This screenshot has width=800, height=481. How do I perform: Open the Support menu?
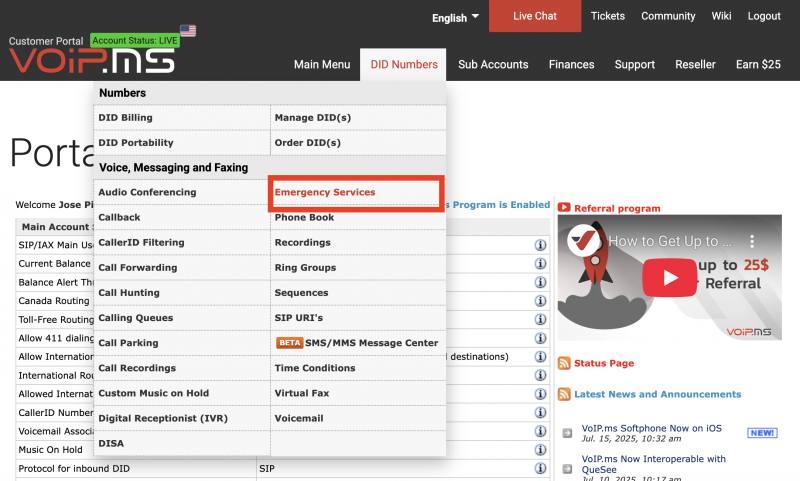tap(635, 64)
